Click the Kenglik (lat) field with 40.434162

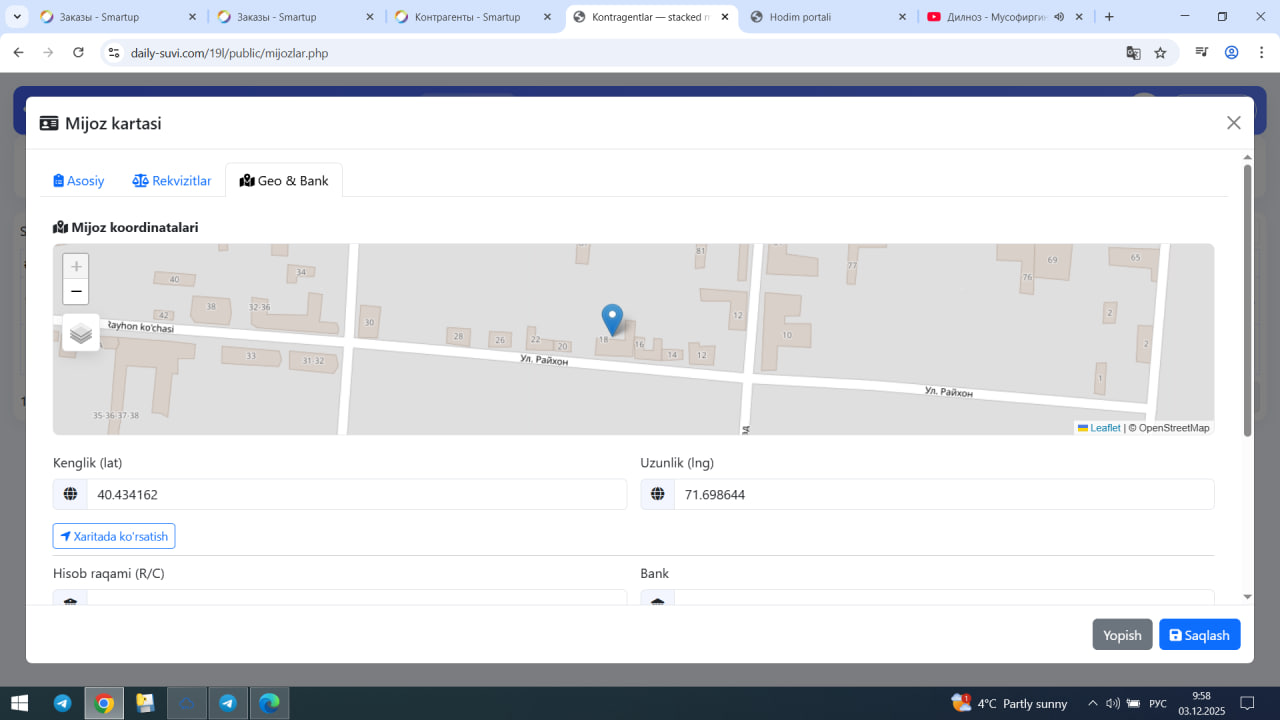pos(357,494)
